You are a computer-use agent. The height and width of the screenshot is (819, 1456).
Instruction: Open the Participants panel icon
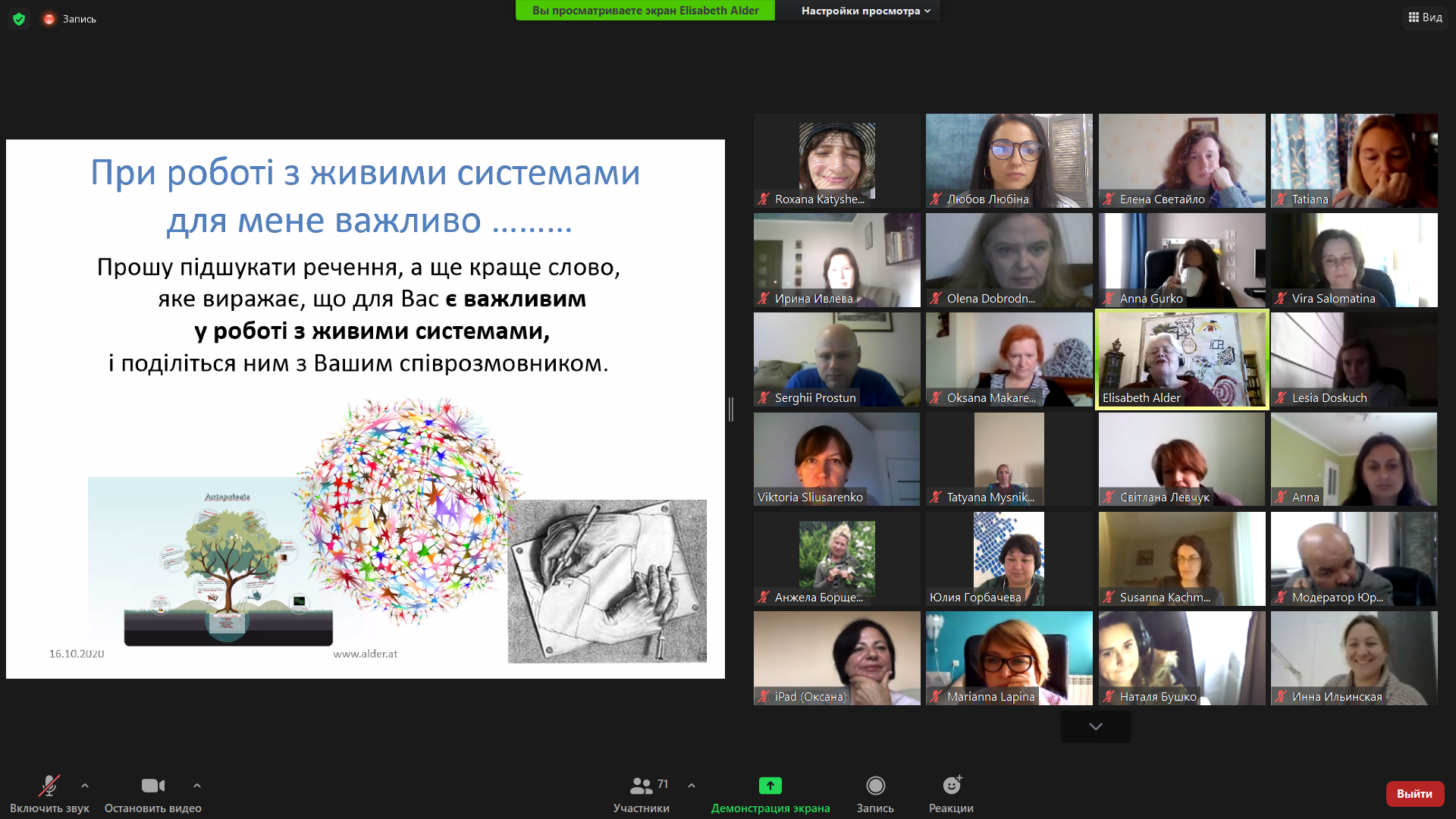pyautogui.click(x=642, y=786)
